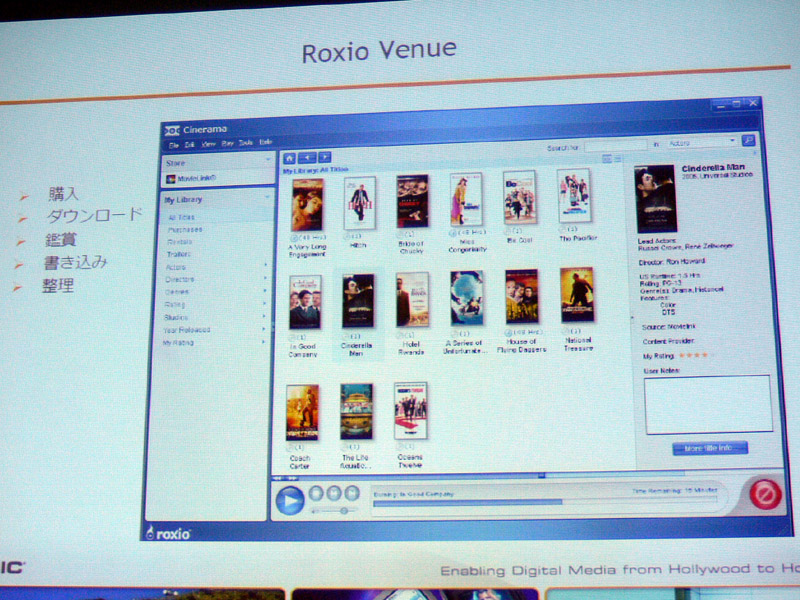Viewport: 800px width, 600px height.
Task: Cancel burning with the red stop icon
Action: point(765,494)
